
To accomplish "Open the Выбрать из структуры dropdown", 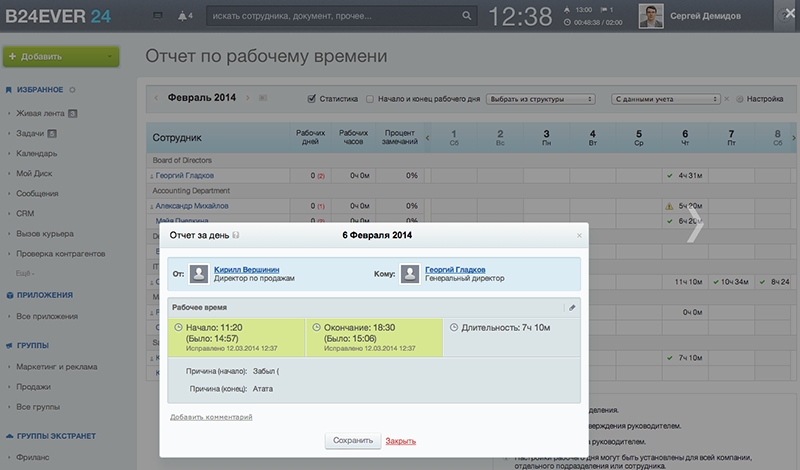I will click(x=541, y=99).
